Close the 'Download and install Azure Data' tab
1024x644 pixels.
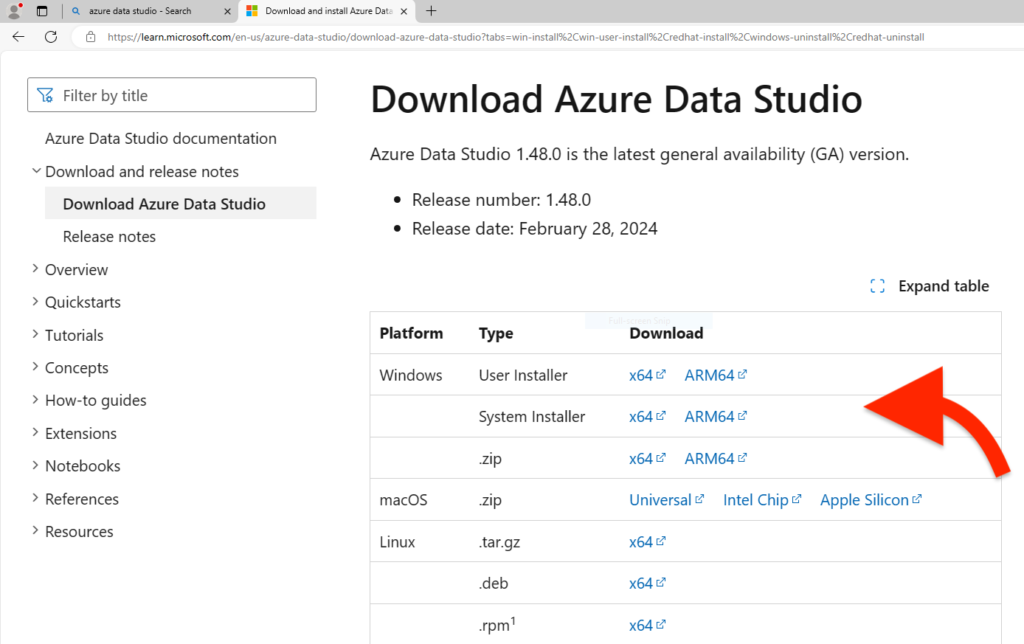[404, 11]
